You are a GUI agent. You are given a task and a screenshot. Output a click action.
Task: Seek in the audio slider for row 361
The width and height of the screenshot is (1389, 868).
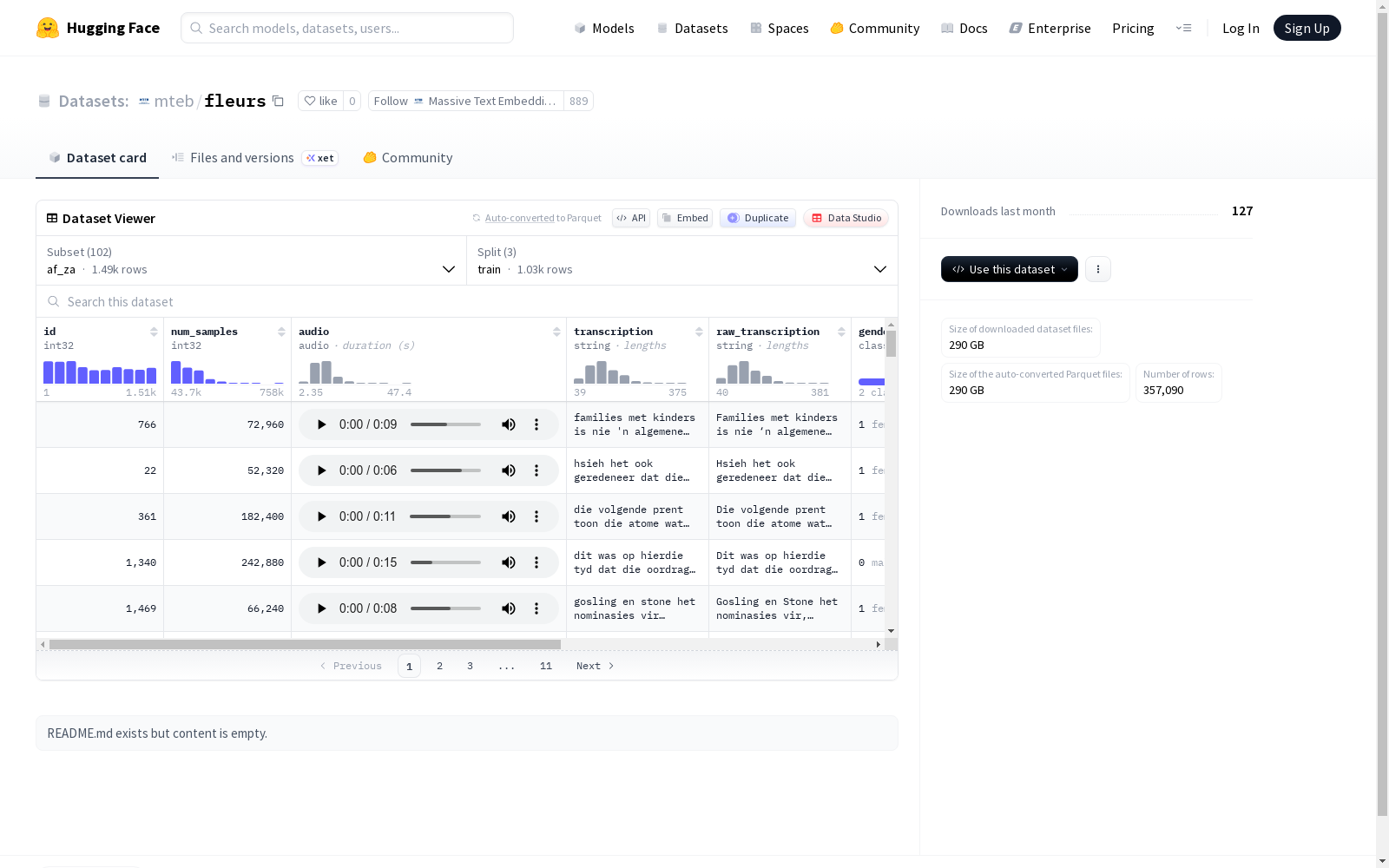[445, 516]
